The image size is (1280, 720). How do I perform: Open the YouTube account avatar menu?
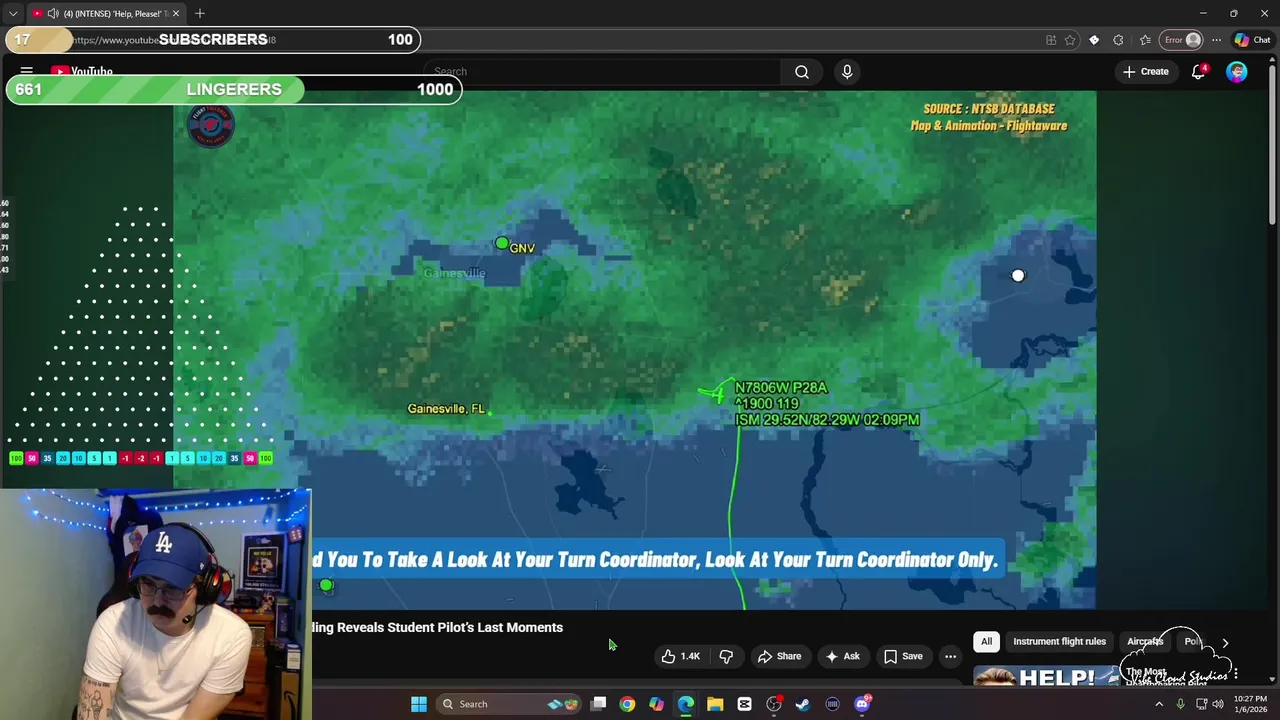tap(1237, 71)
